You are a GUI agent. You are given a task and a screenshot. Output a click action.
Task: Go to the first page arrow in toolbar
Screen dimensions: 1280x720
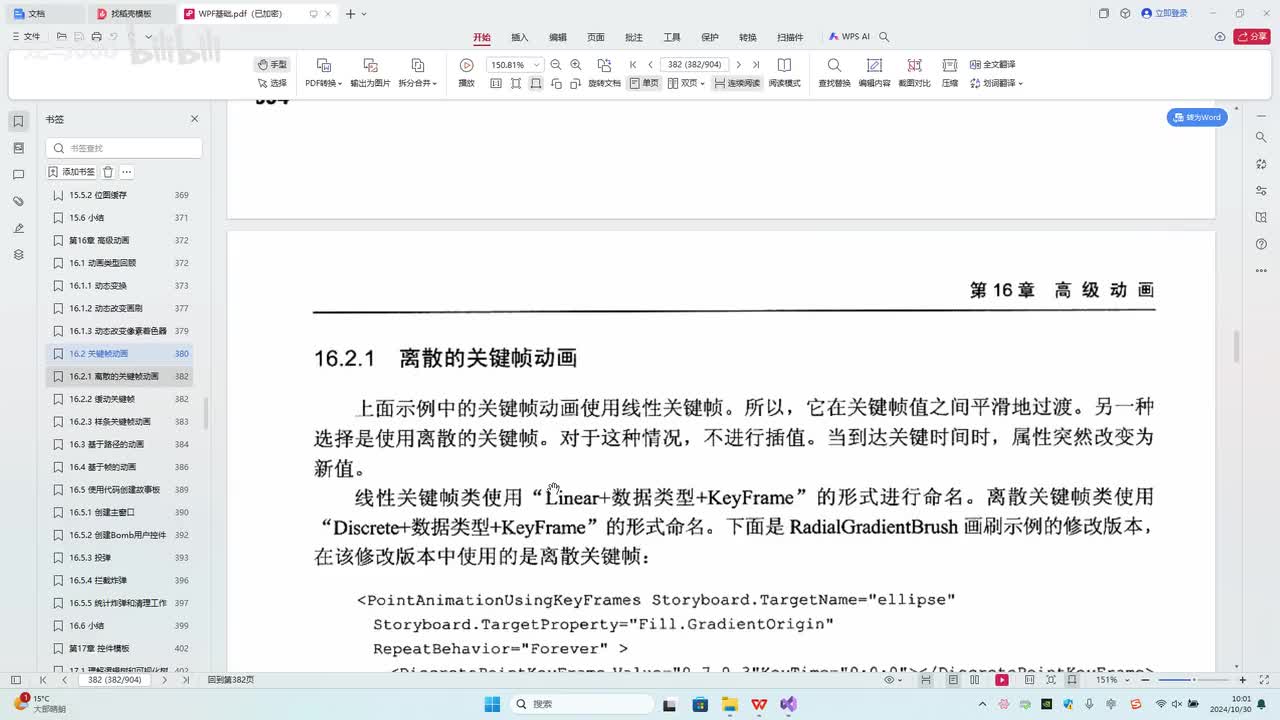pyautogui.click(x=633, y=64)
